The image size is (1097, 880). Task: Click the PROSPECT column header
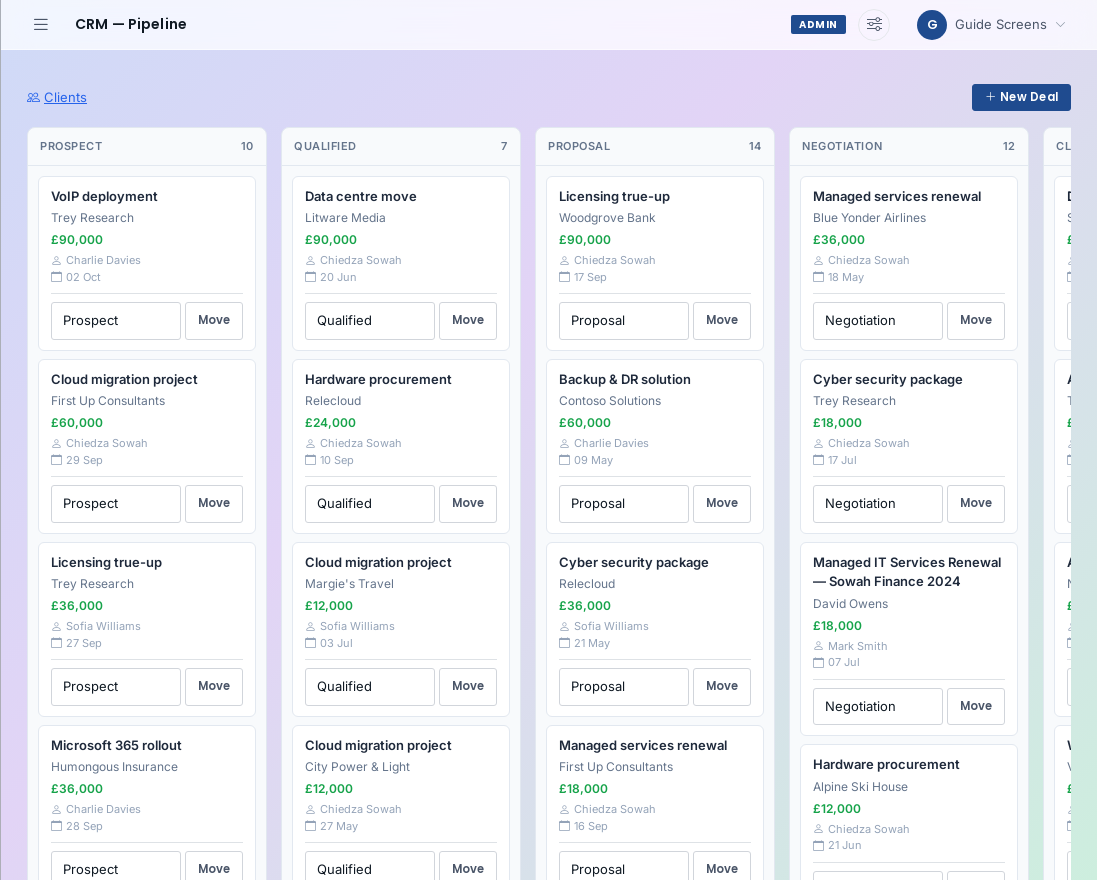point(71,146)
